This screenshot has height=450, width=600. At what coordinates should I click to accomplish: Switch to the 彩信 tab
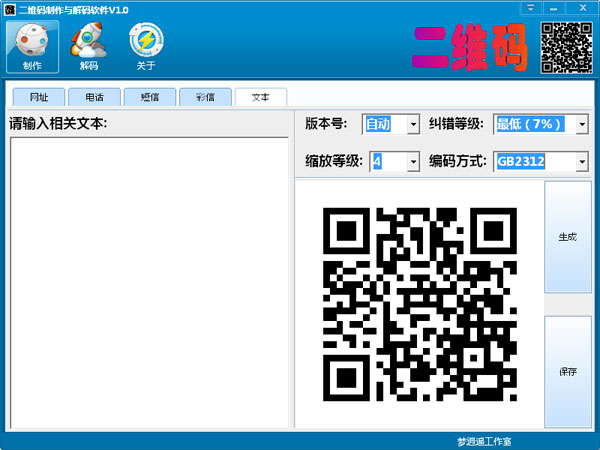205,97
